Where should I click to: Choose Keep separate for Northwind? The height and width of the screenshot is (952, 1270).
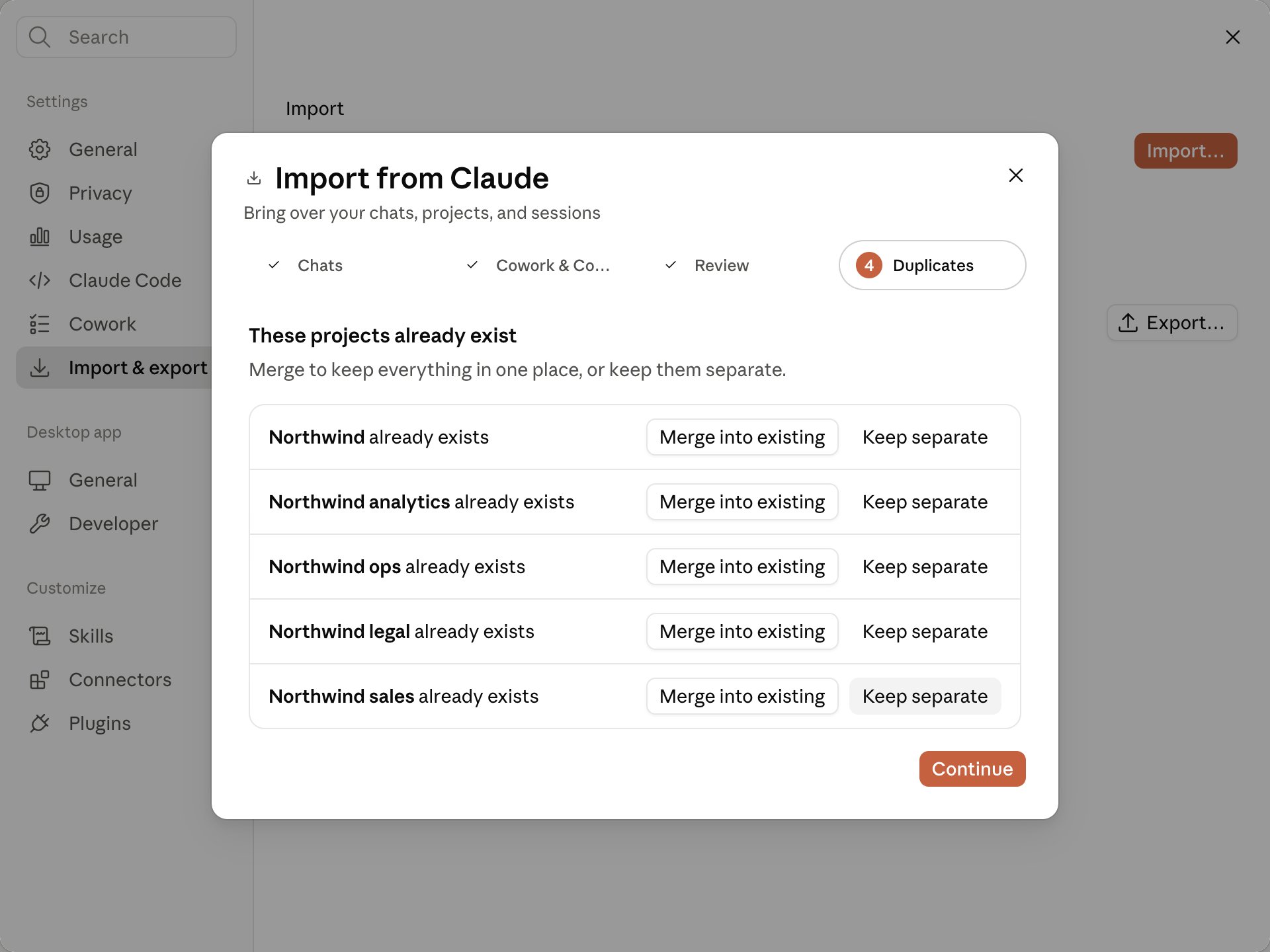coord(925,437)
